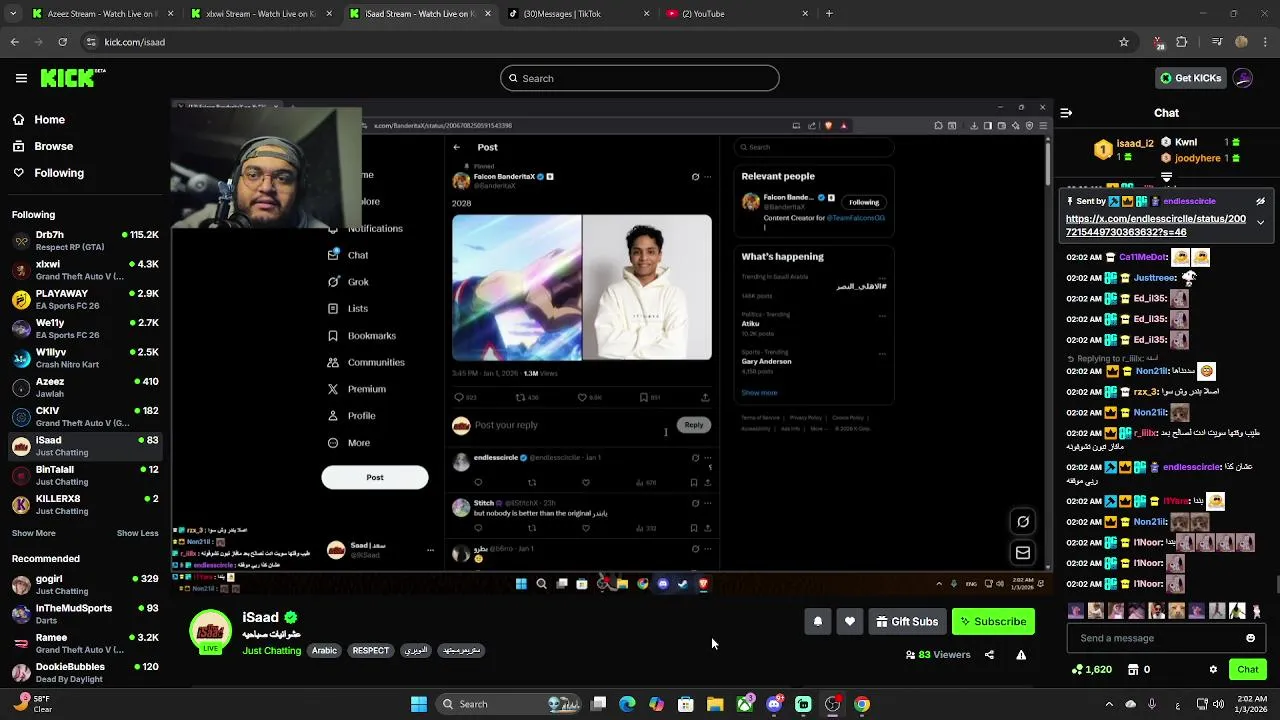Click the Arabic tag

(324, 650)
